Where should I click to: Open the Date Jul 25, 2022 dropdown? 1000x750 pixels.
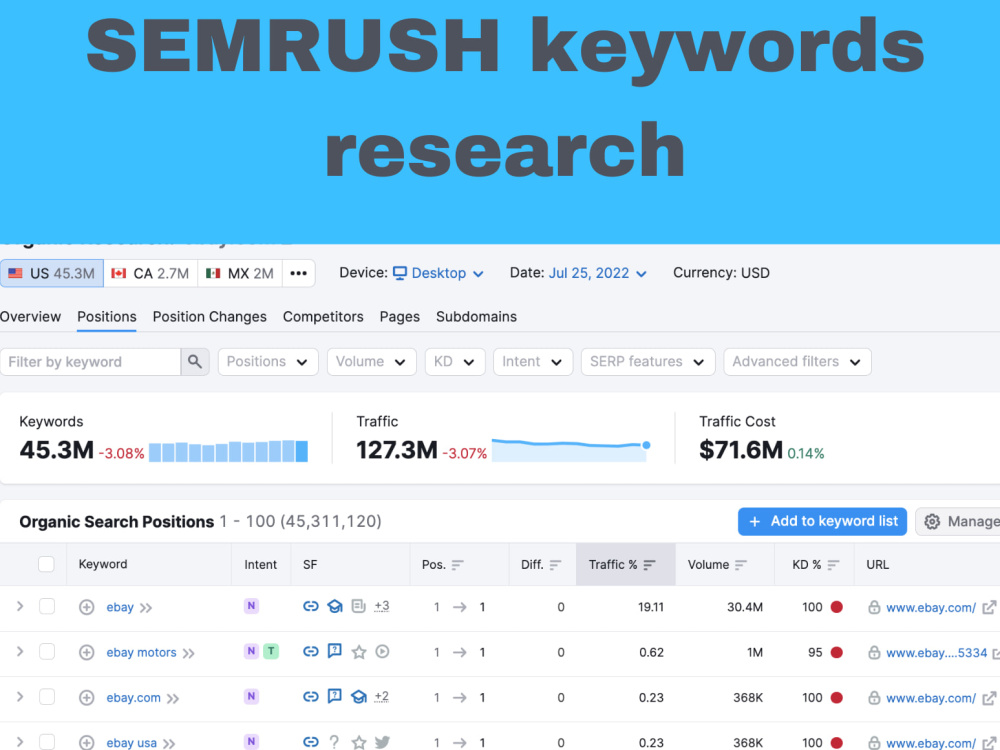598,273
